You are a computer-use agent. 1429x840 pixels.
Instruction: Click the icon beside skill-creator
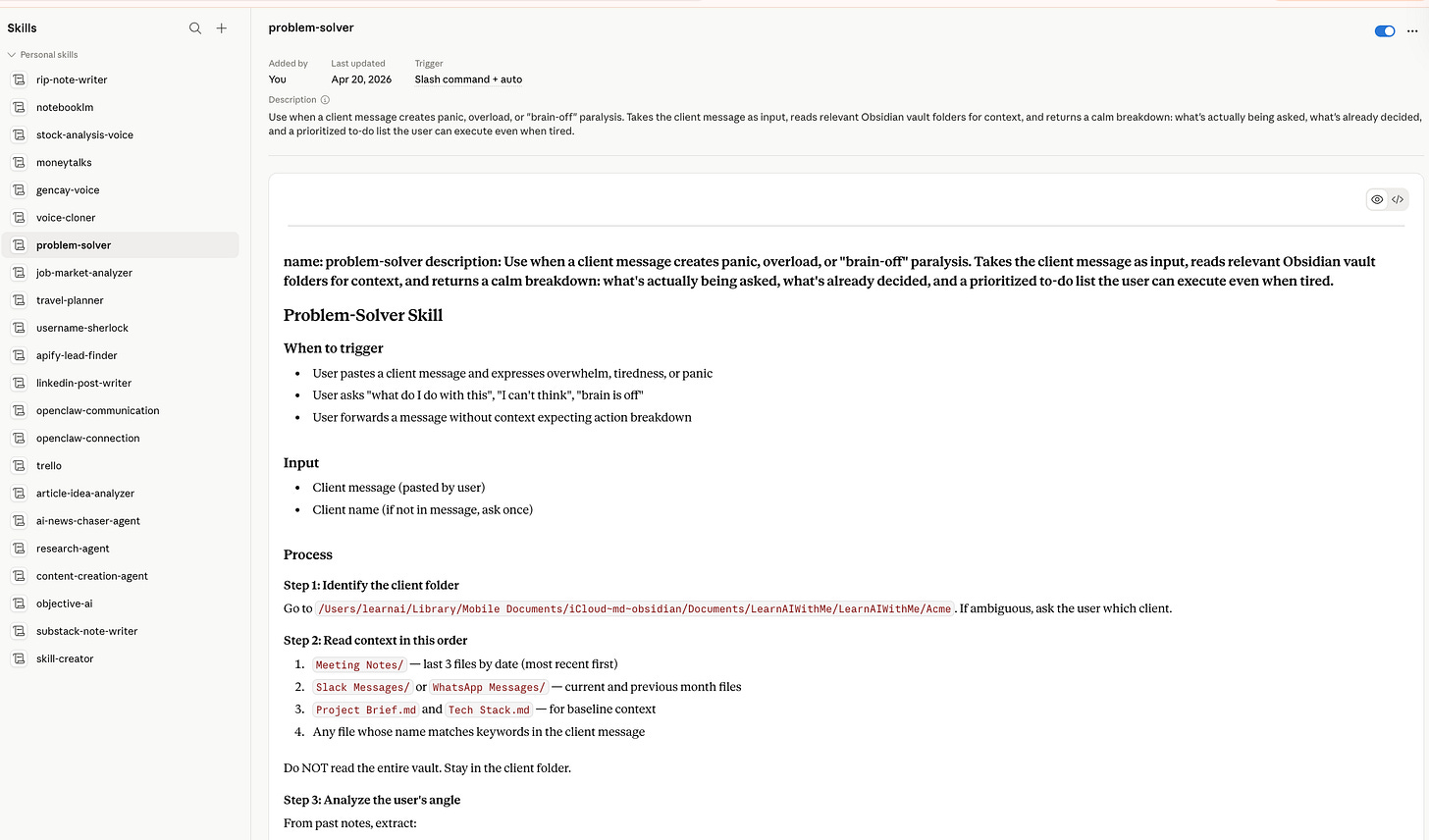click(19, 656)
